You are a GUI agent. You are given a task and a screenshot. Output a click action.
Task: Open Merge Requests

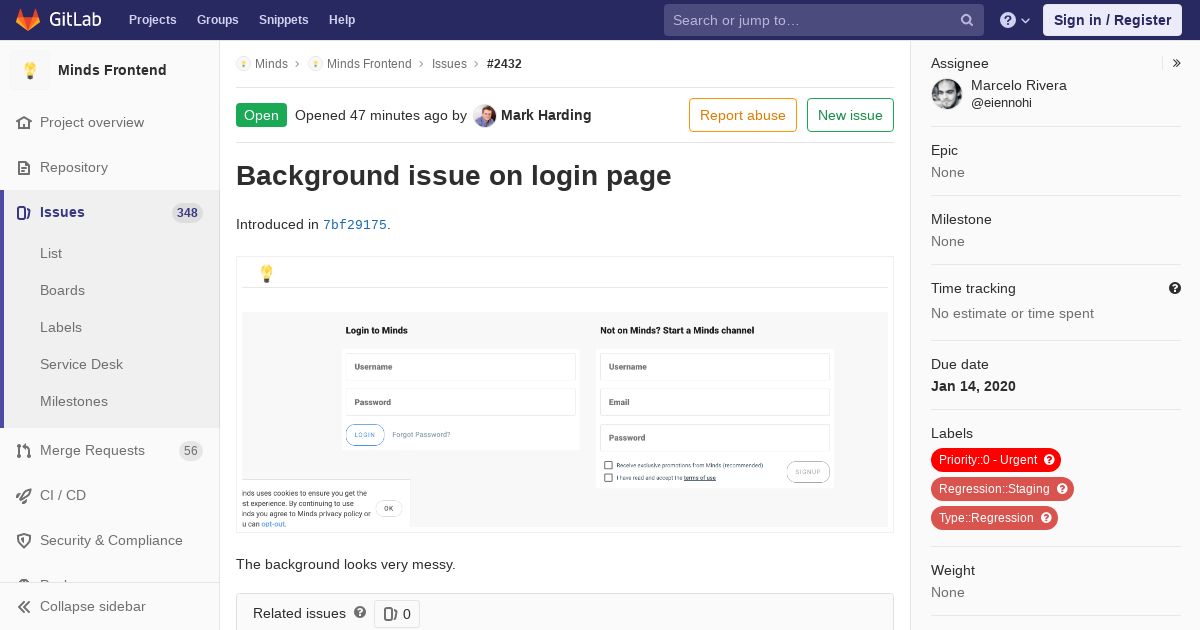coord(92,450)
